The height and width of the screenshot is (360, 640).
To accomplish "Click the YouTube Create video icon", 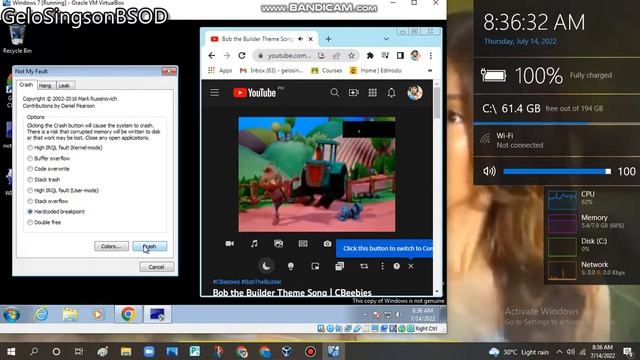I will (x=353, y=93).
